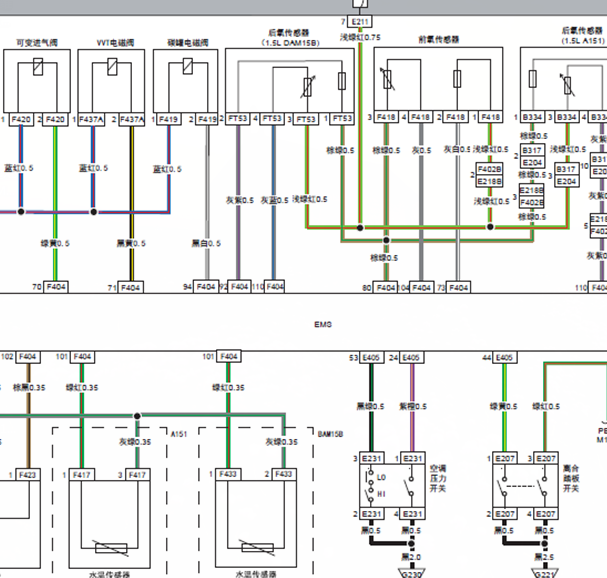This screenshot has width=607, height=578.
Task: Click the 浅绿红0.75 wire label
Action: click(x=360, y=37)
